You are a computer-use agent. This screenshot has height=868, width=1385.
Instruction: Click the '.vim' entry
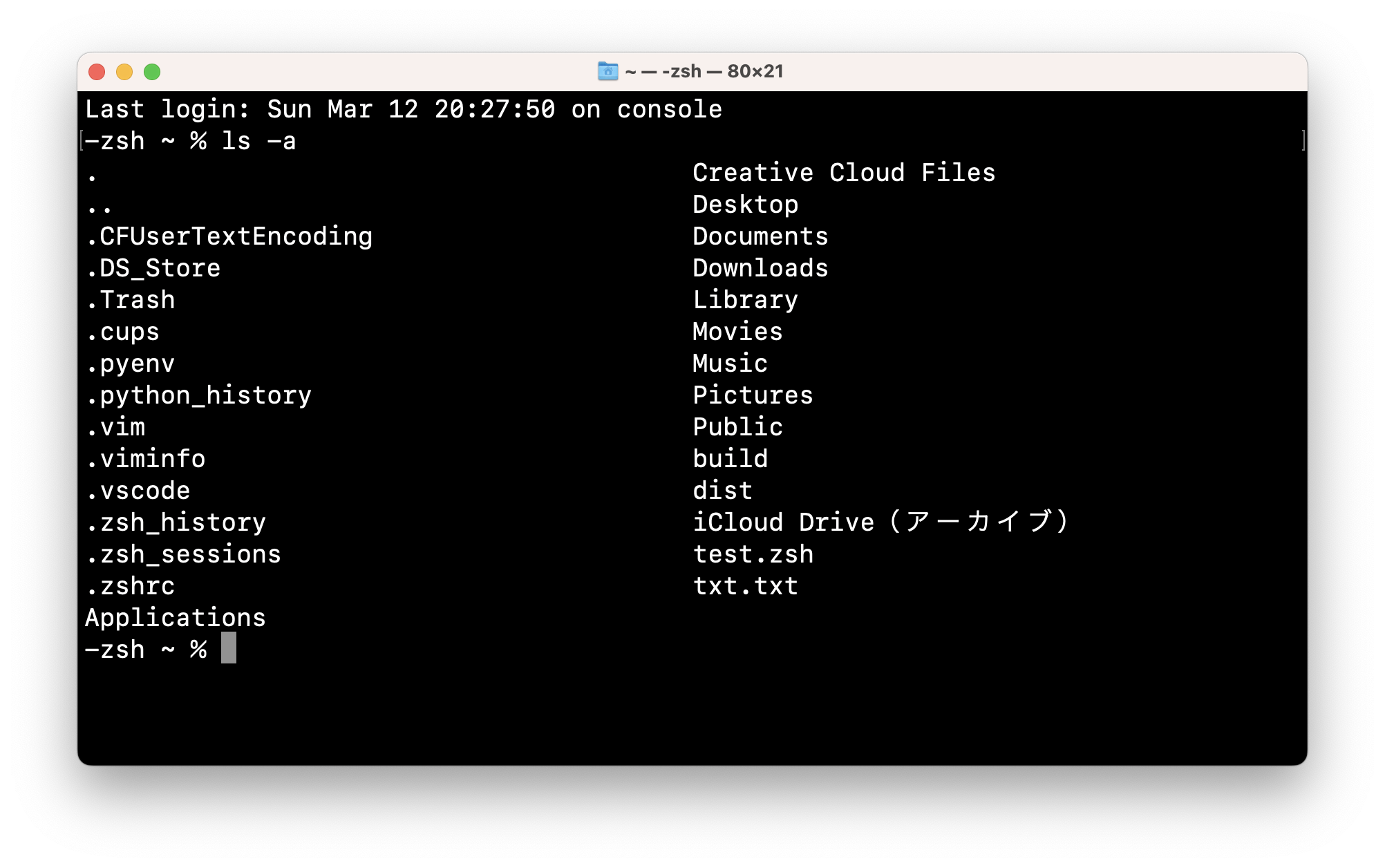115,427
